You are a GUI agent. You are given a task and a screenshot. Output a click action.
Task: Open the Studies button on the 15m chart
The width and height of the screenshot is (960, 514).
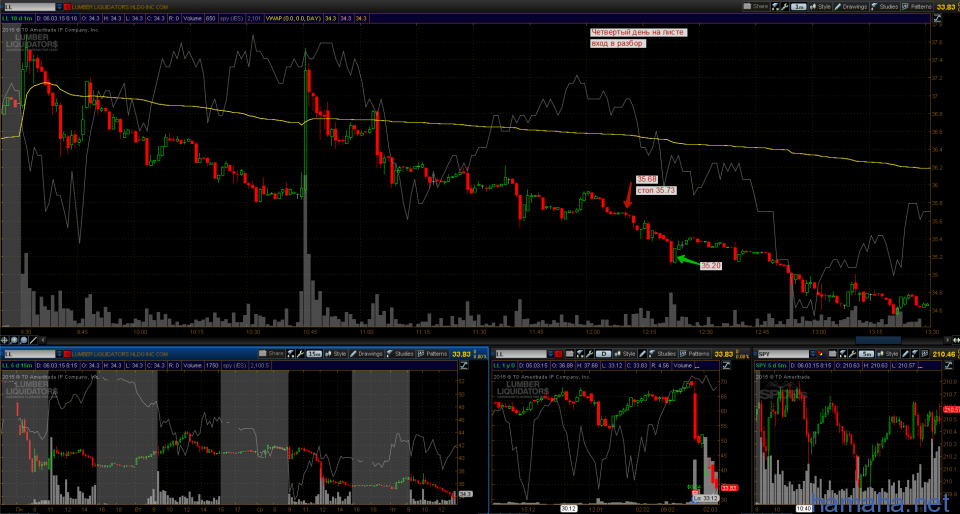[x=400, y=354]
